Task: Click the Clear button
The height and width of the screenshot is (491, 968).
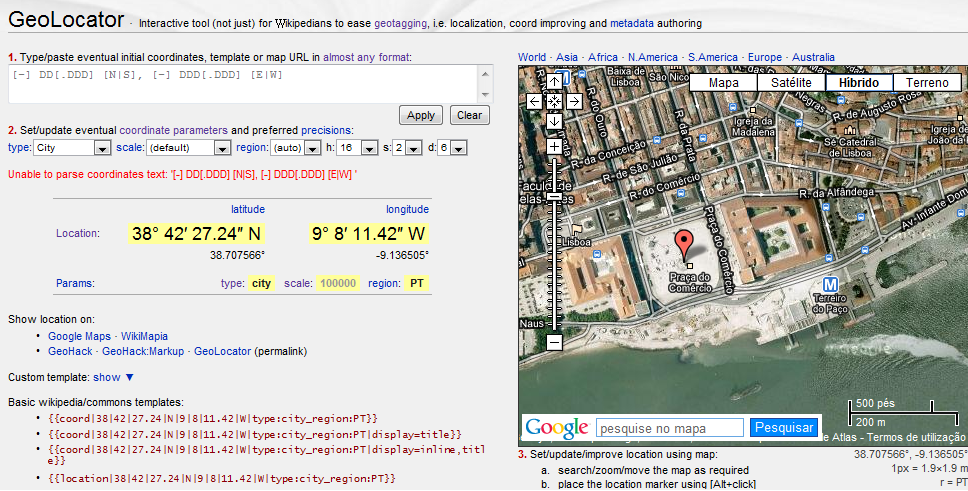Action: point(469,115)
